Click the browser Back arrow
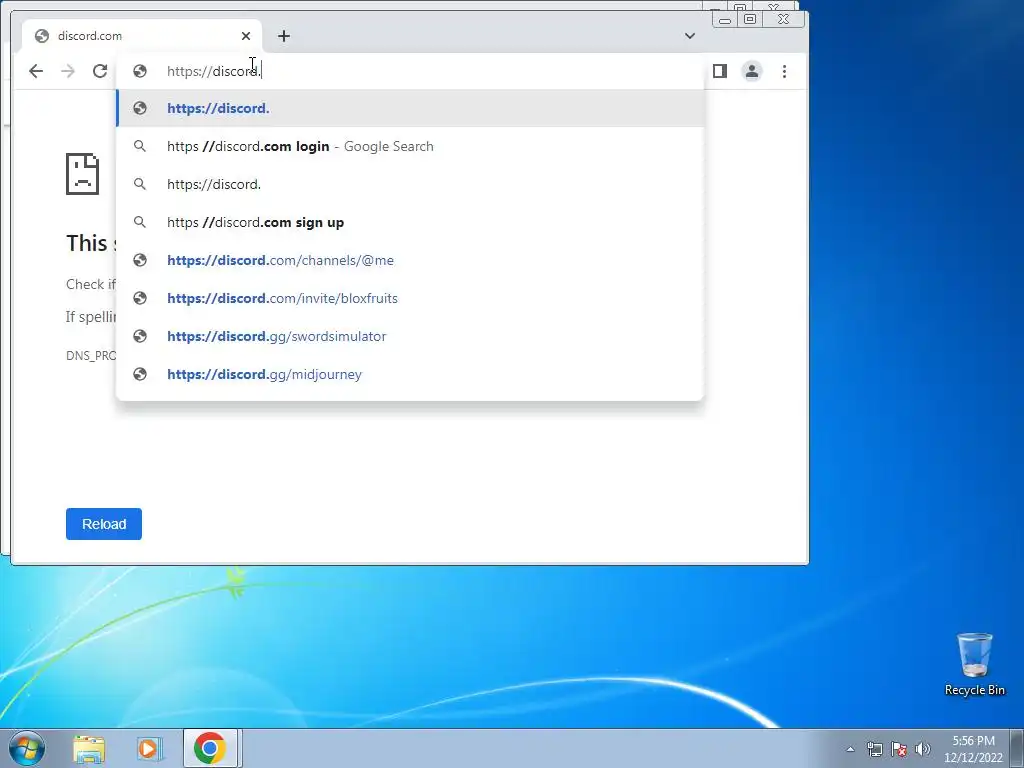The image size is (1024, 768). [36, 71]
